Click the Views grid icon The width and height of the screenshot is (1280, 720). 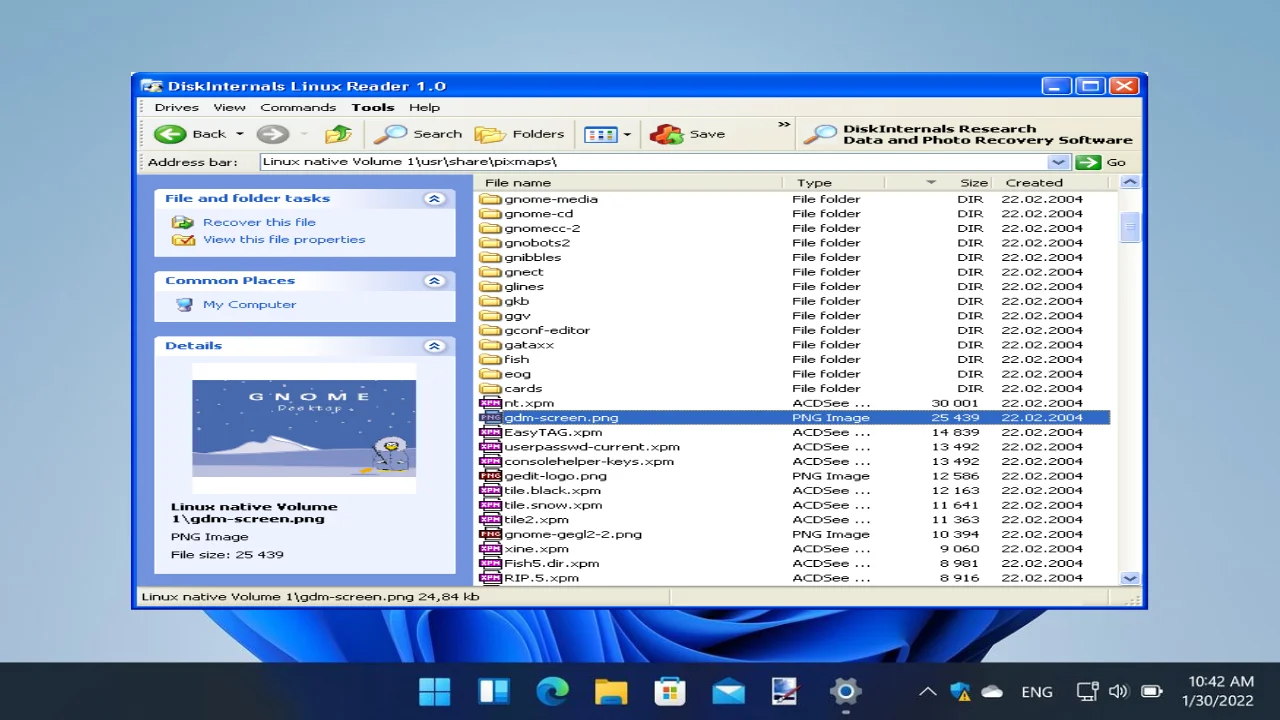click(x=601, y=134)
